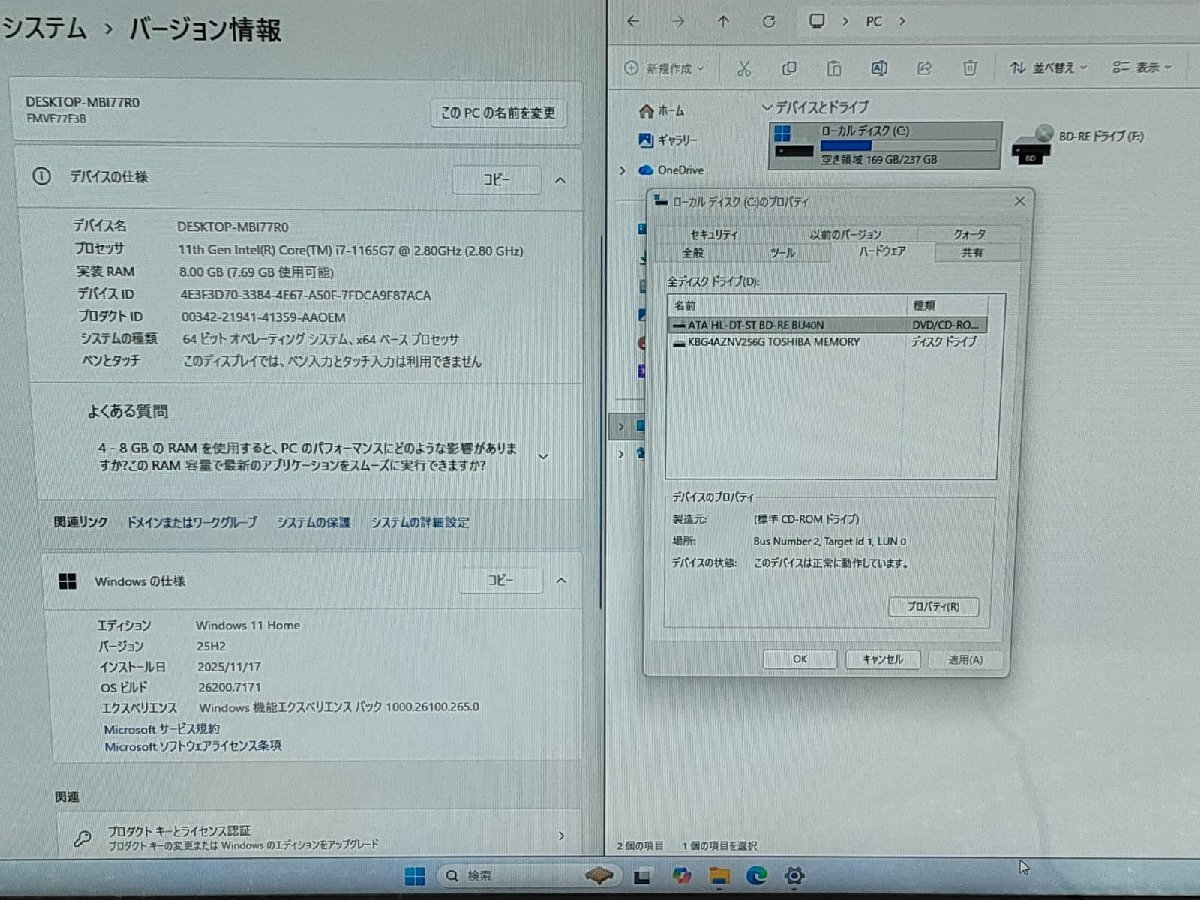Screen dimensions: 1200x900
Task: Open 並べ替え sort dropdown
Action: point(1047,68)
